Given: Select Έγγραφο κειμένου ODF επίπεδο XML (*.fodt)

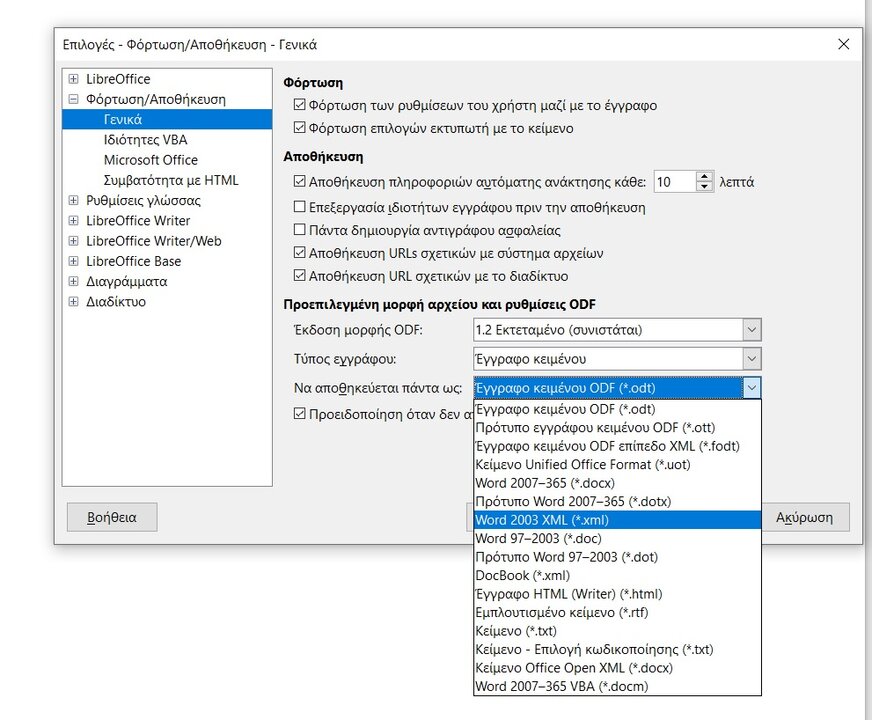Looking at the screenshot, I should pyautogui.click(x=617, y=446).
